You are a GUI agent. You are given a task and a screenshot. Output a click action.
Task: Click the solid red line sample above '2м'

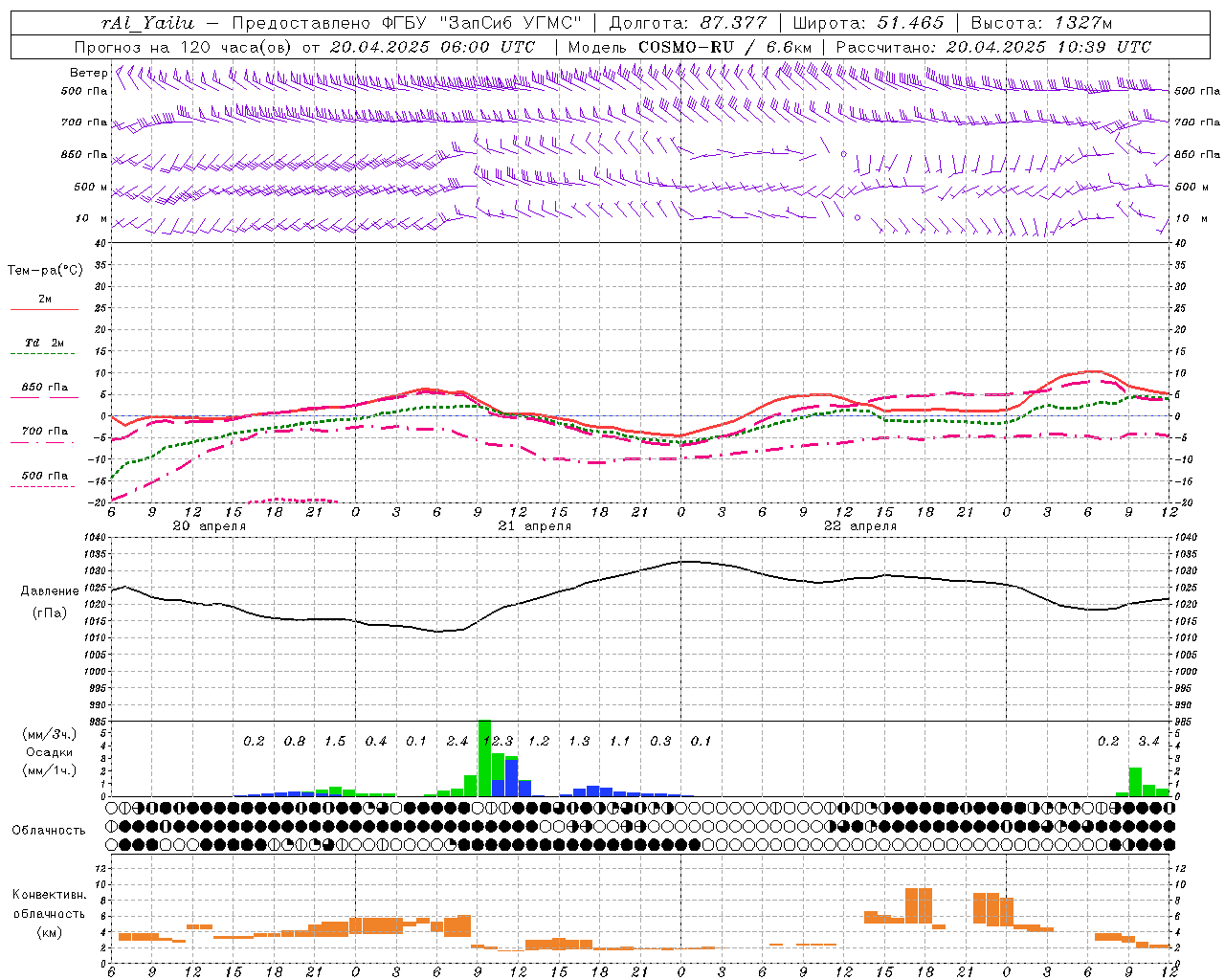coord(43,310)
